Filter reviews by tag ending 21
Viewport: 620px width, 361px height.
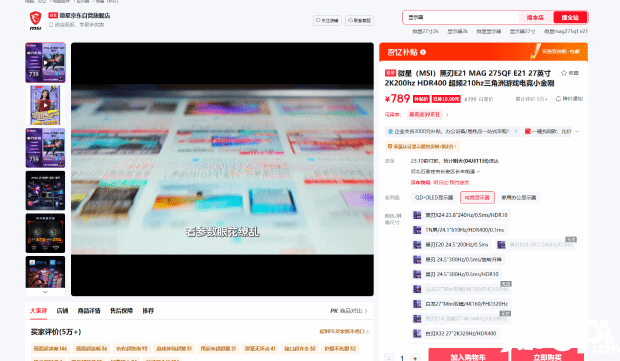pos(218,348)
